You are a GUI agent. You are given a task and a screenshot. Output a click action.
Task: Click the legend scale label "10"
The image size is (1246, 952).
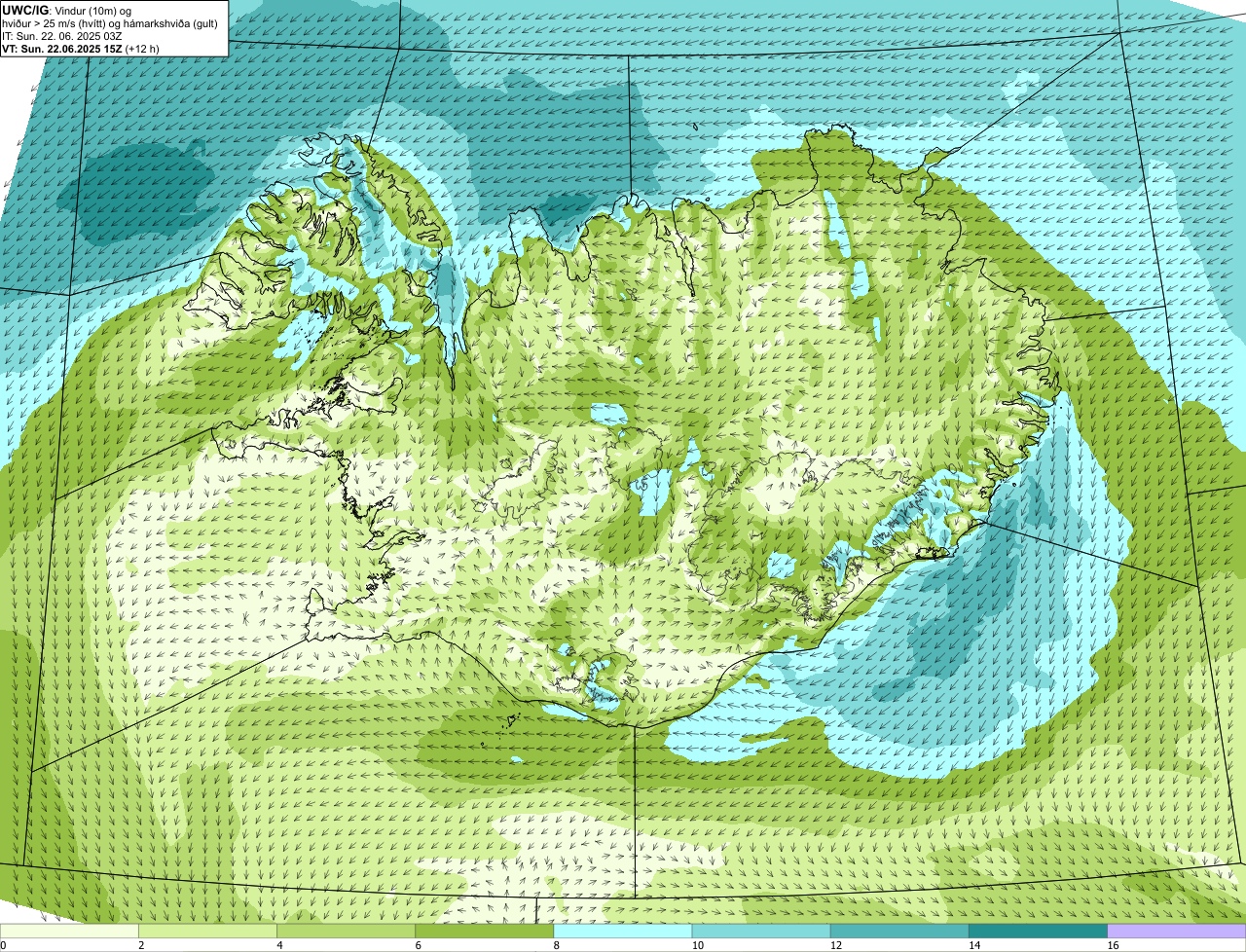pyautogui.click(x=697, y=945)
